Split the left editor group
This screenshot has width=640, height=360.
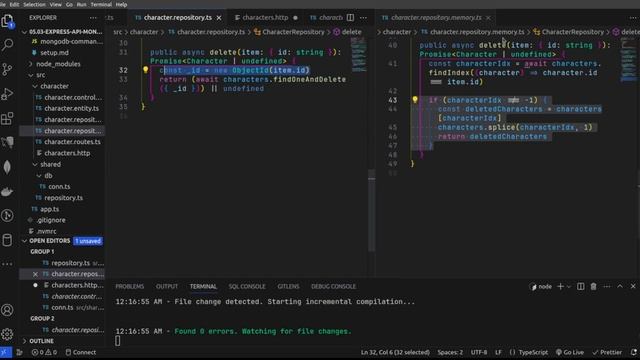click(350, 18)
